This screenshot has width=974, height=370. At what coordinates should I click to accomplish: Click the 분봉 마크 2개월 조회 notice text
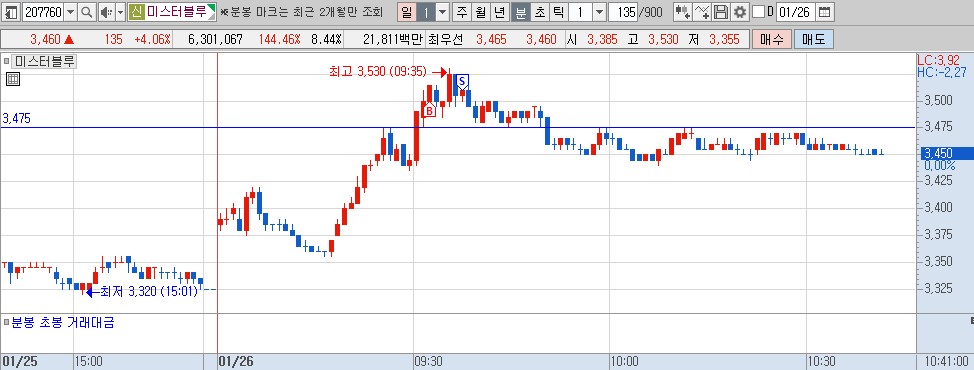click(x=301, y=11)
